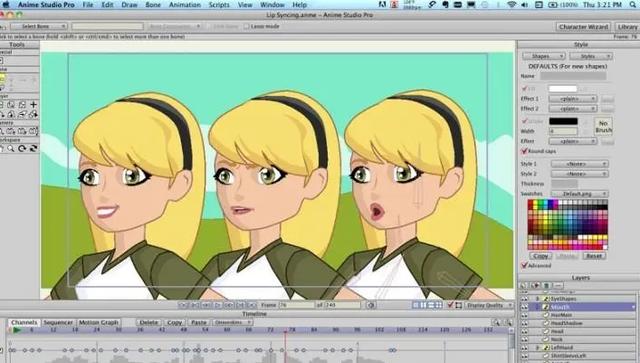Click the current Frame number field
Image resolution: width=640 pixels, height=363 pixels.
click(296, 305)
